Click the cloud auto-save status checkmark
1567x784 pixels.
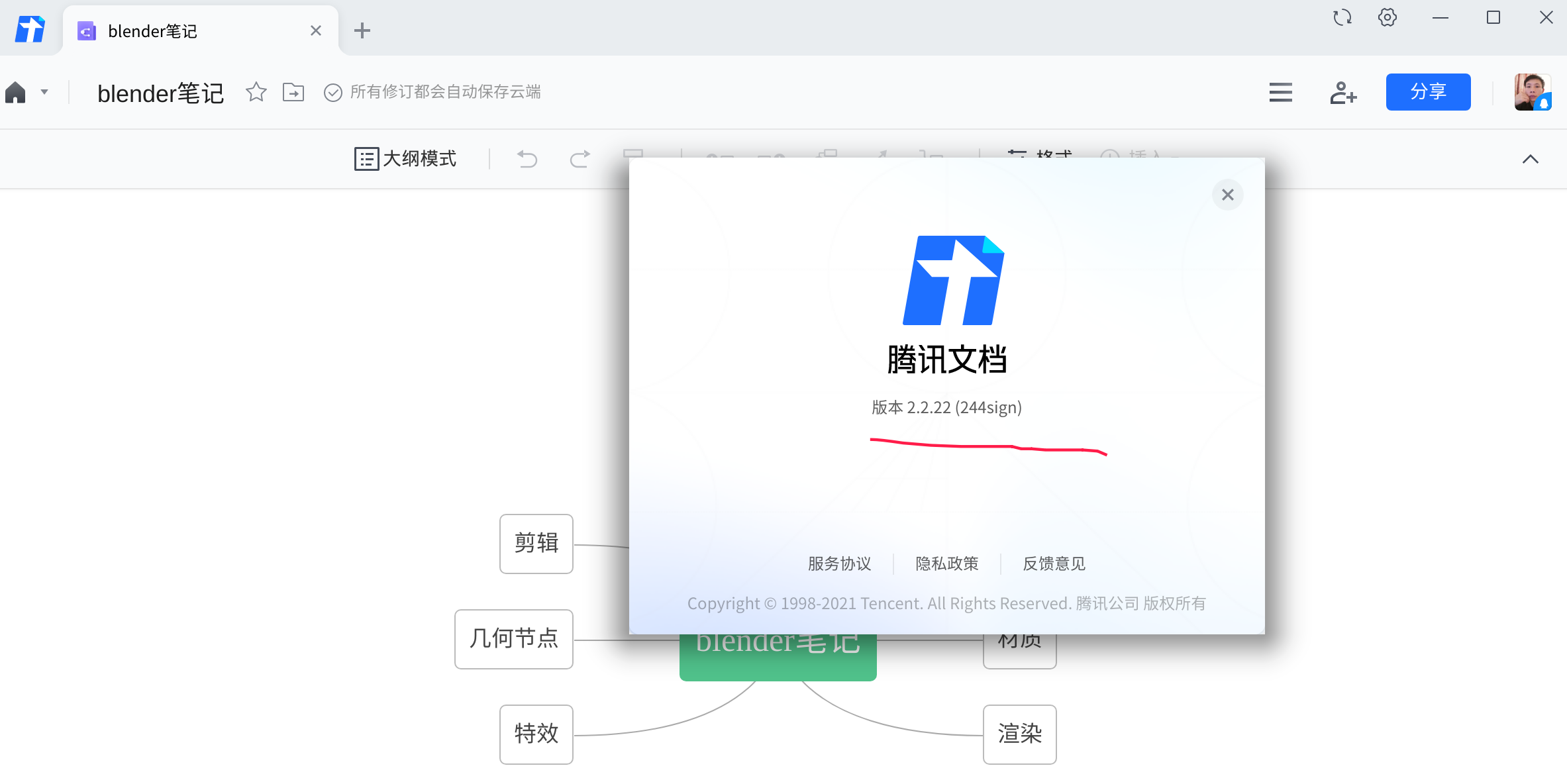coord(332,92)
